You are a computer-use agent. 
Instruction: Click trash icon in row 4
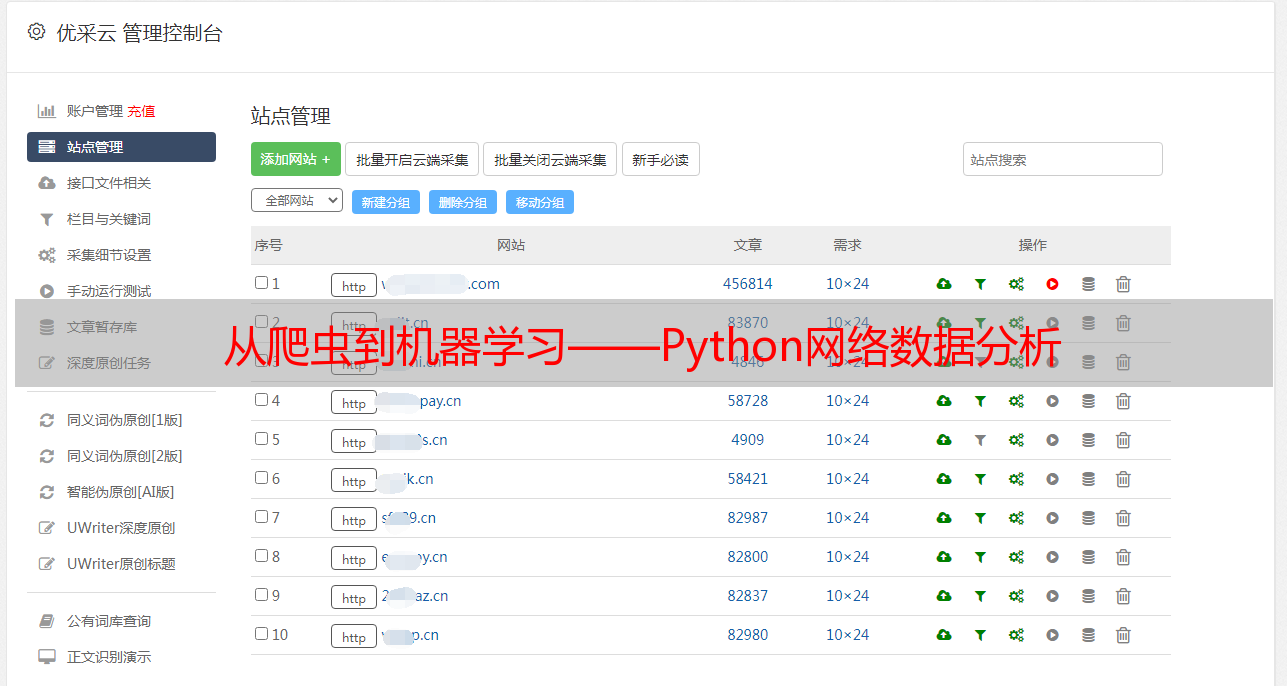1123,401
